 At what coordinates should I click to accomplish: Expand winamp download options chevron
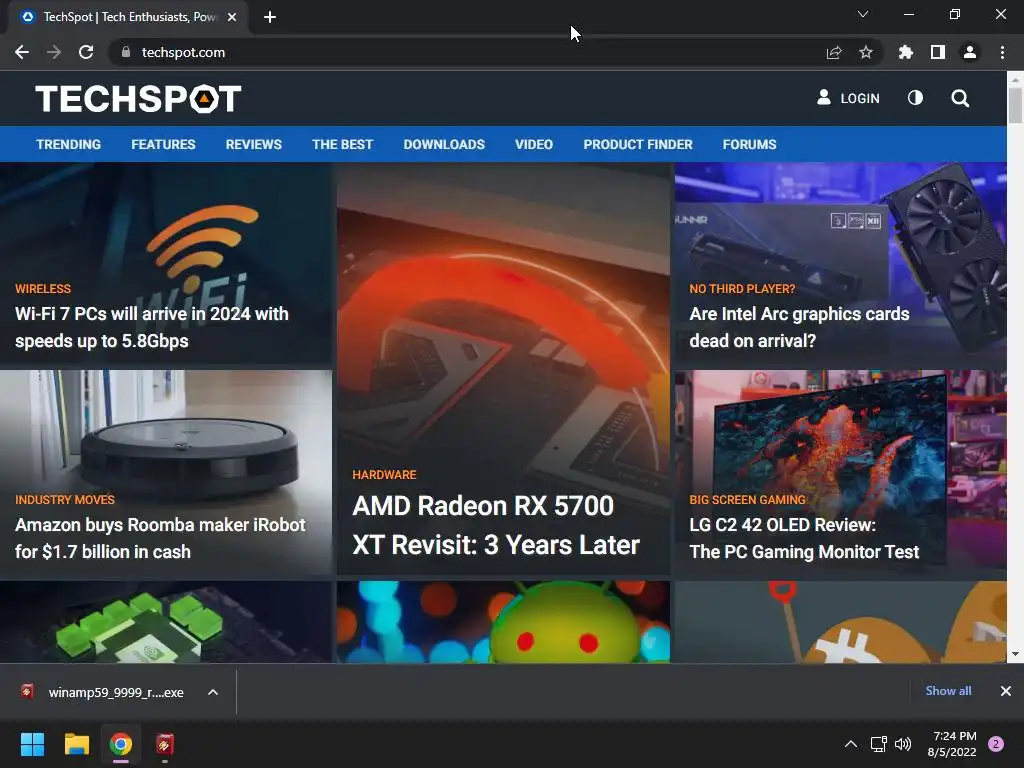(x=213, y=692)
